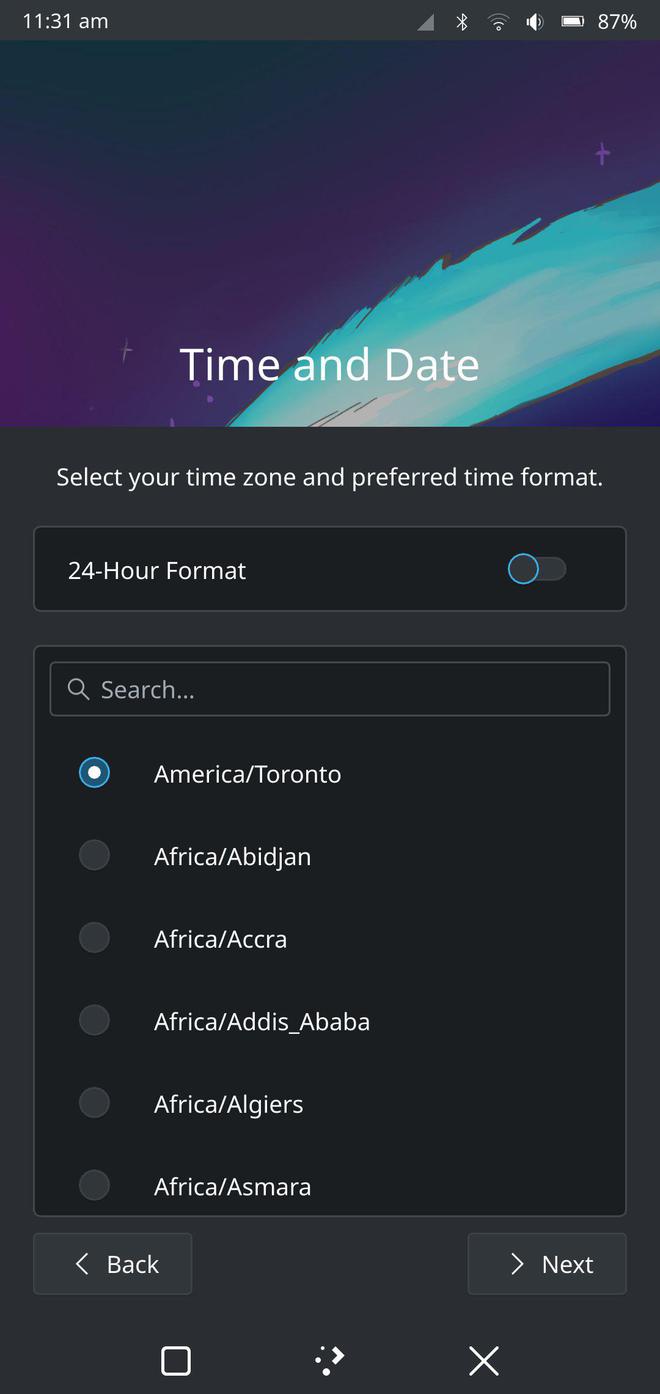
Task: Choose Africa/Asmara time zone
Action: [x=94, y=1186]
